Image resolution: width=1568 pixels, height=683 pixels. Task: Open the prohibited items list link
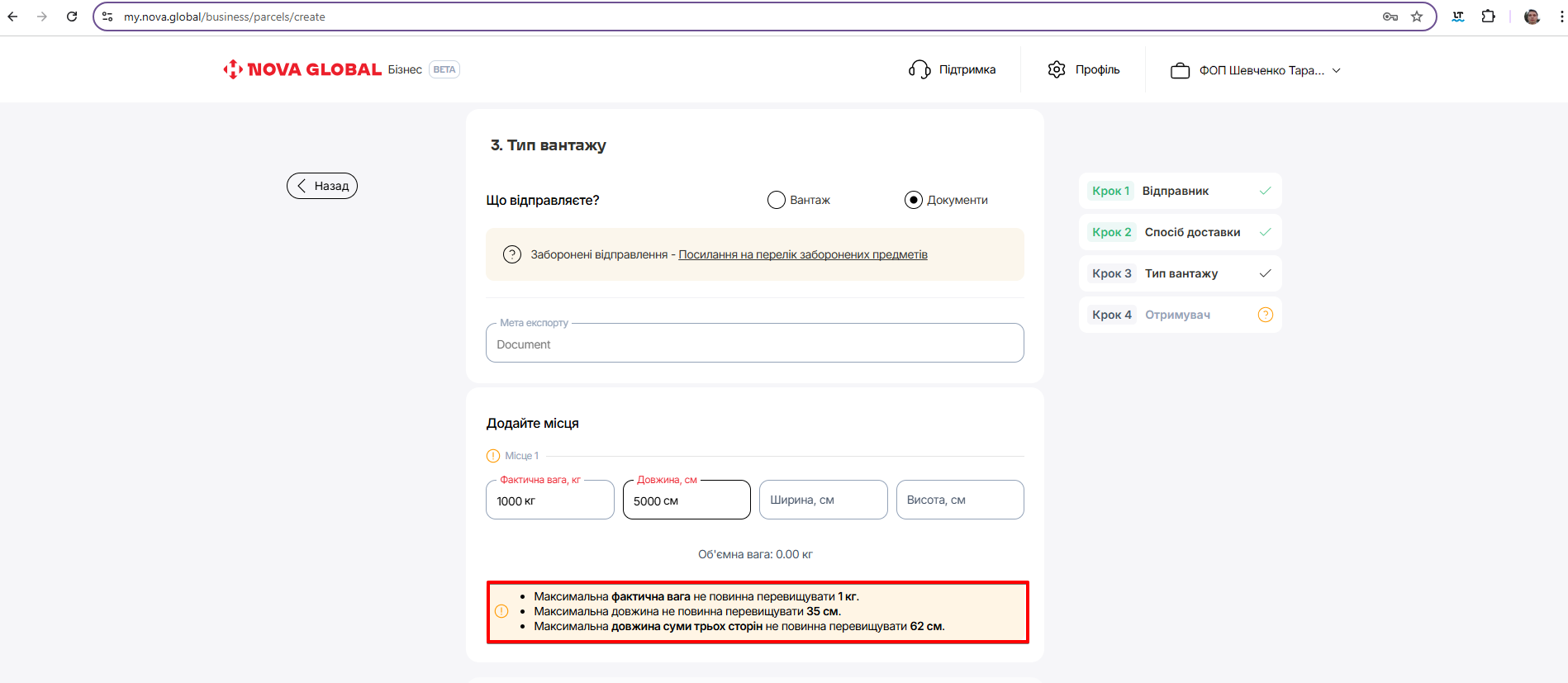[802, 254]
